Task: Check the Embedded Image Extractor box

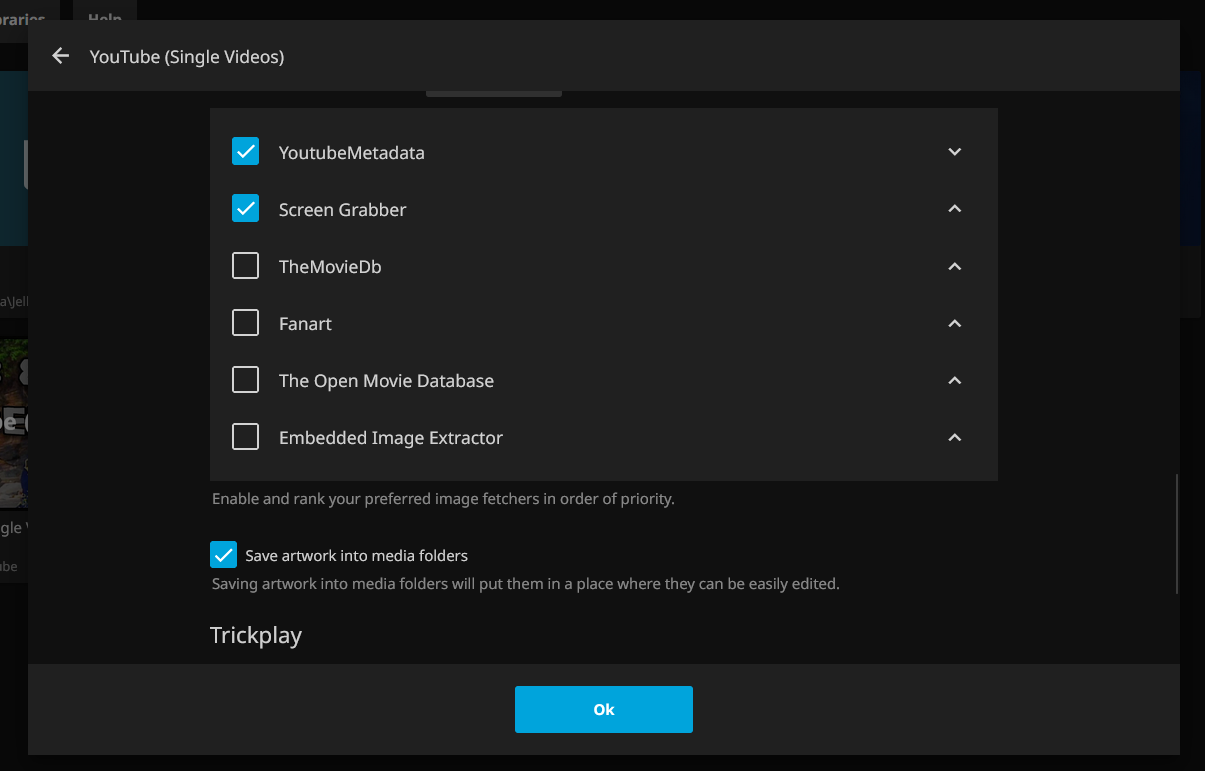Action: click(x=245, y=437)
